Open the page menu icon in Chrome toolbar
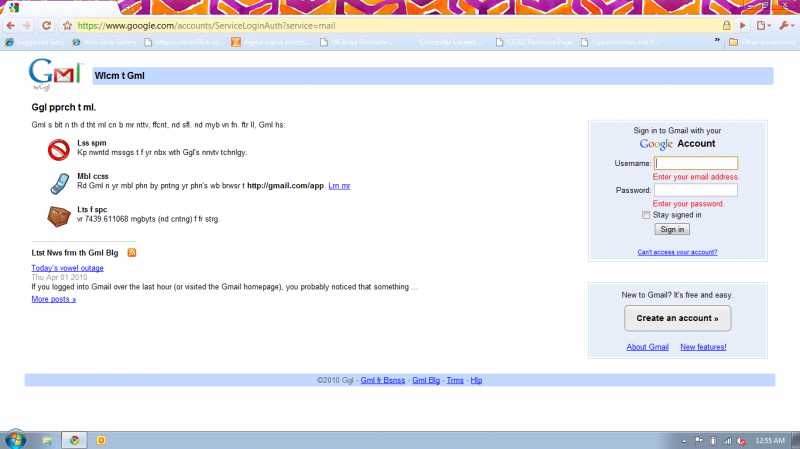 click(763, 26)
